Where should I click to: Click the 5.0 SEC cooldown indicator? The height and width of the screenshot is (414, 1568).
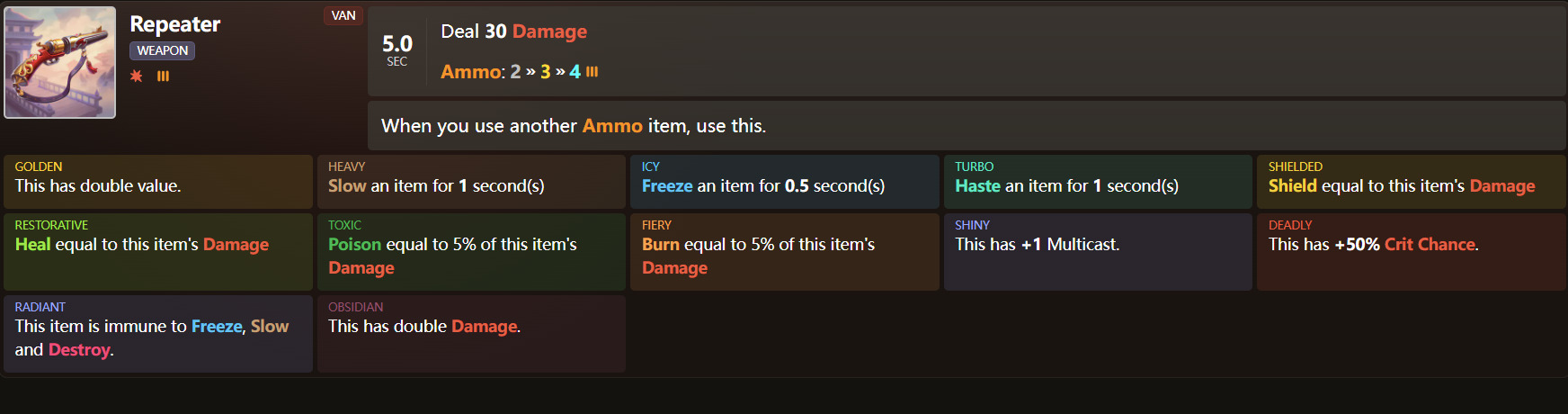[x=396, y=49]
